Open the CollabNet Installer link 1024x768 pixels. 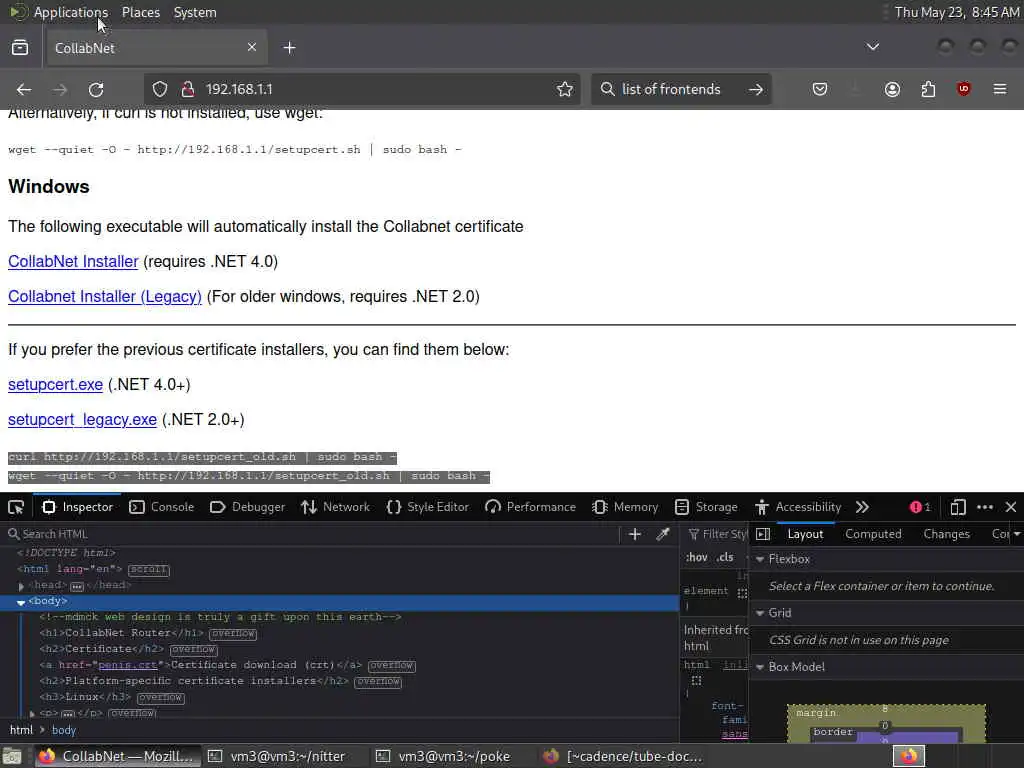pyautogui.click(x=73, y=262)
